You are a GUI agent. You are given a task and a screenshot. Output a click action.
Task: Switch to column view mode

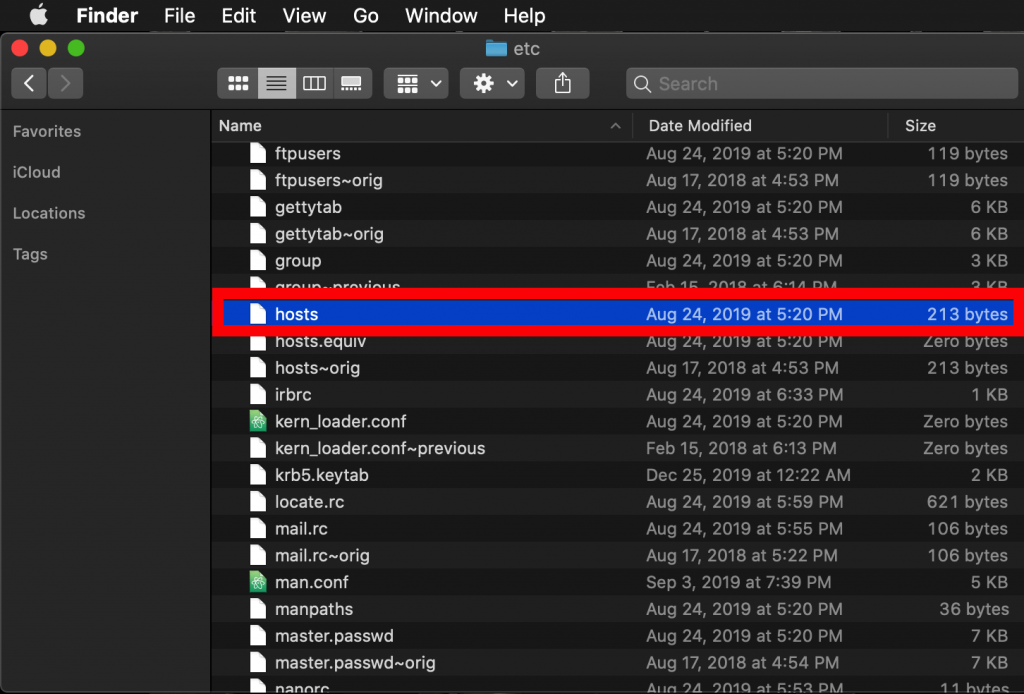click(314, 83)
